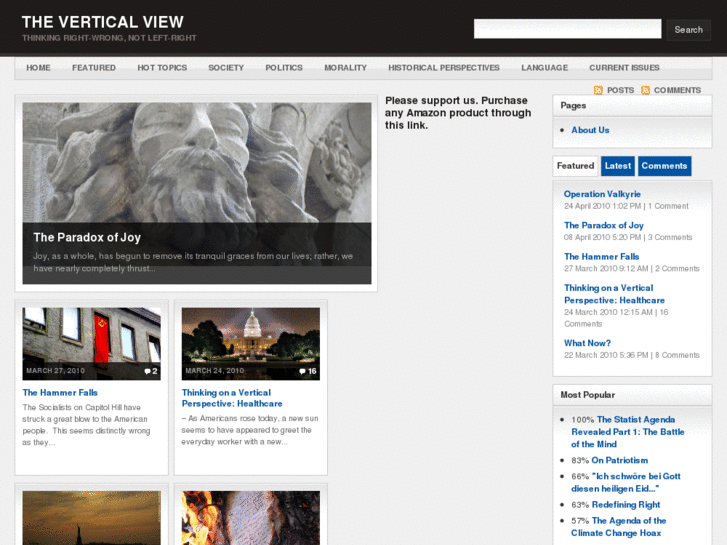Switch to the Latest sidebar tab

(x=618, y=166)
